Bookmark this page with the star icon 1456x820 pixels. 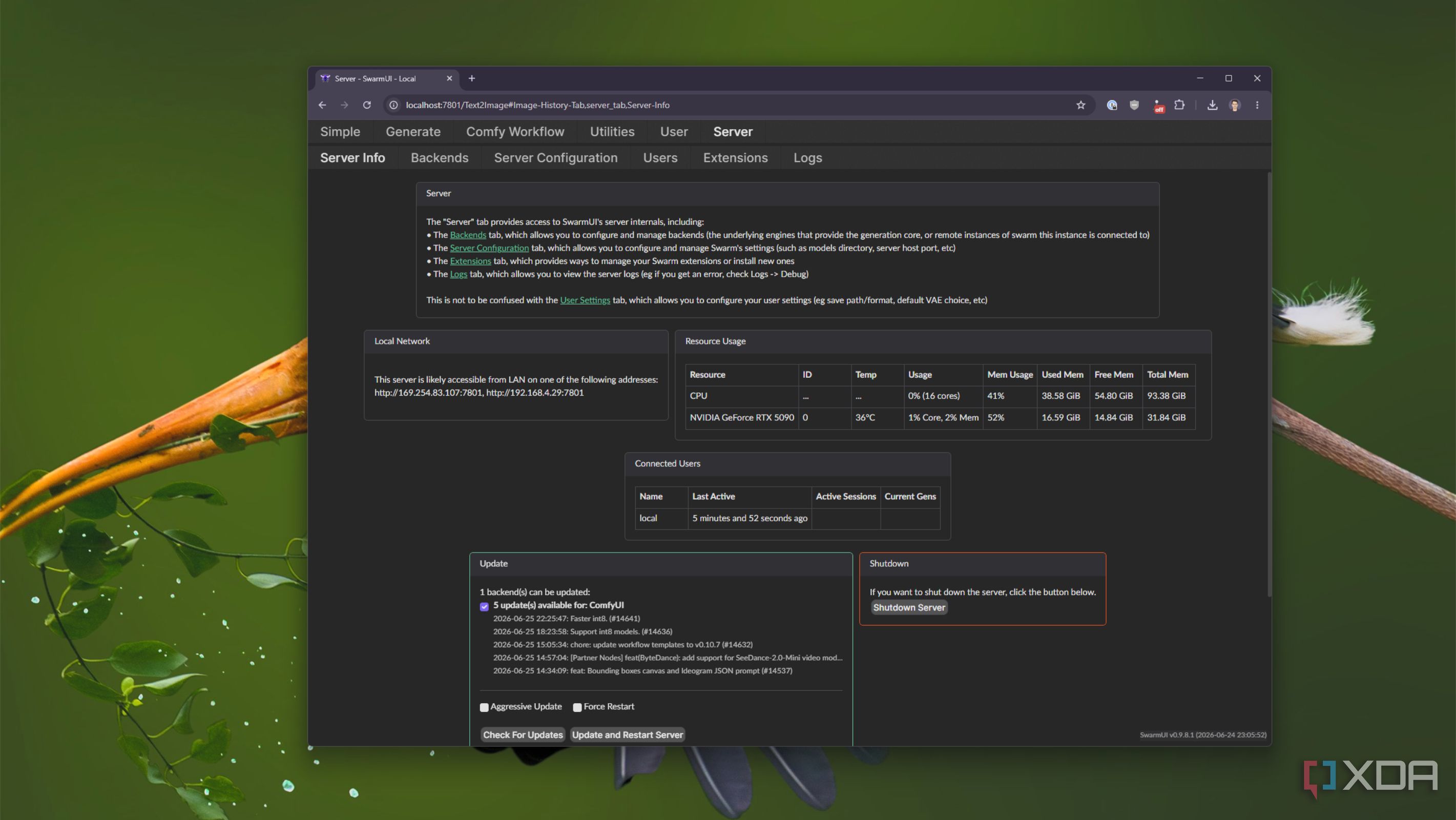coord(1080,105)
